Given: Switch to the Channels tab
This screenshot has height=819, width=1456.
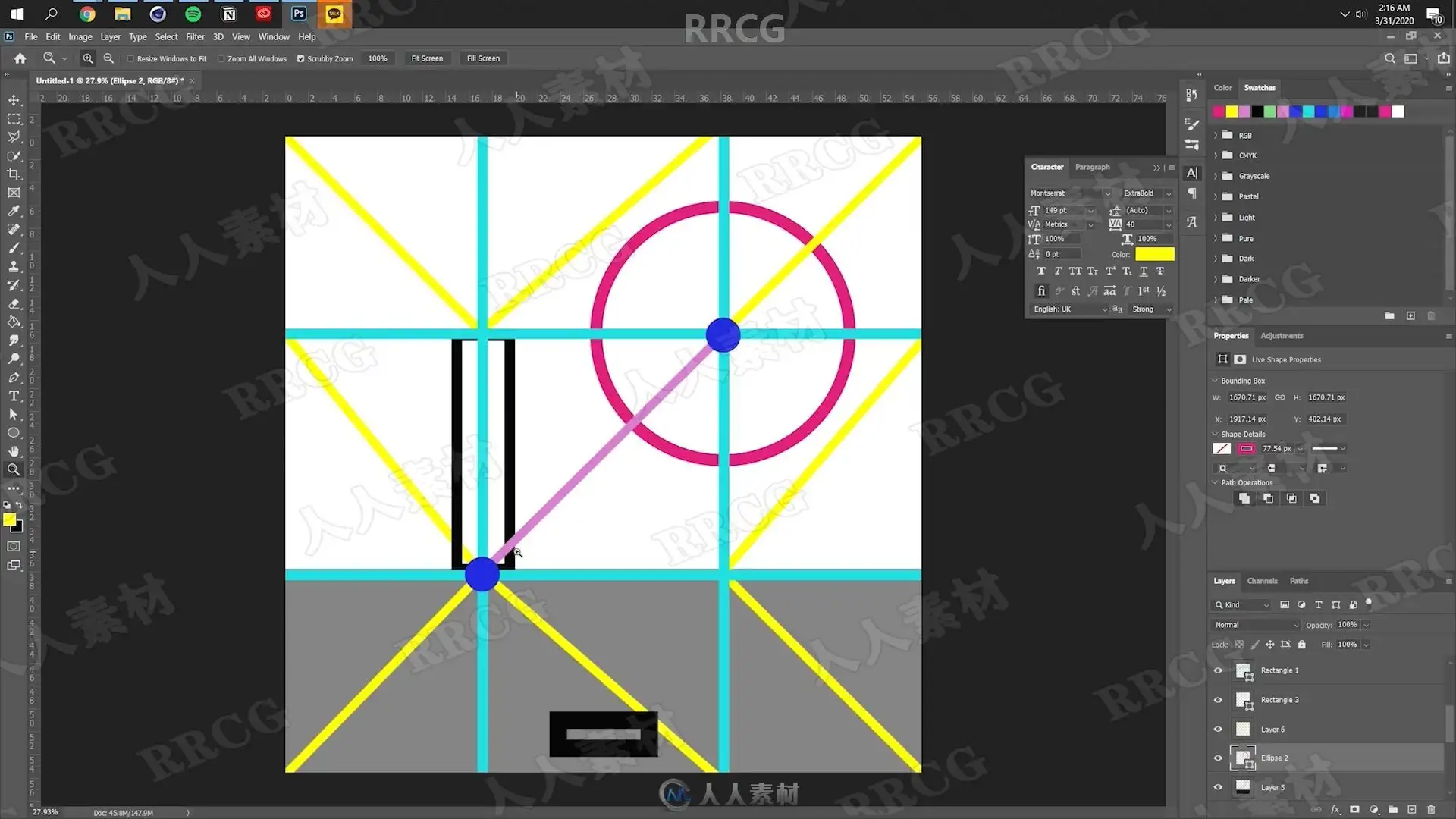Looking at the screenshot, I should point(1262,581).
